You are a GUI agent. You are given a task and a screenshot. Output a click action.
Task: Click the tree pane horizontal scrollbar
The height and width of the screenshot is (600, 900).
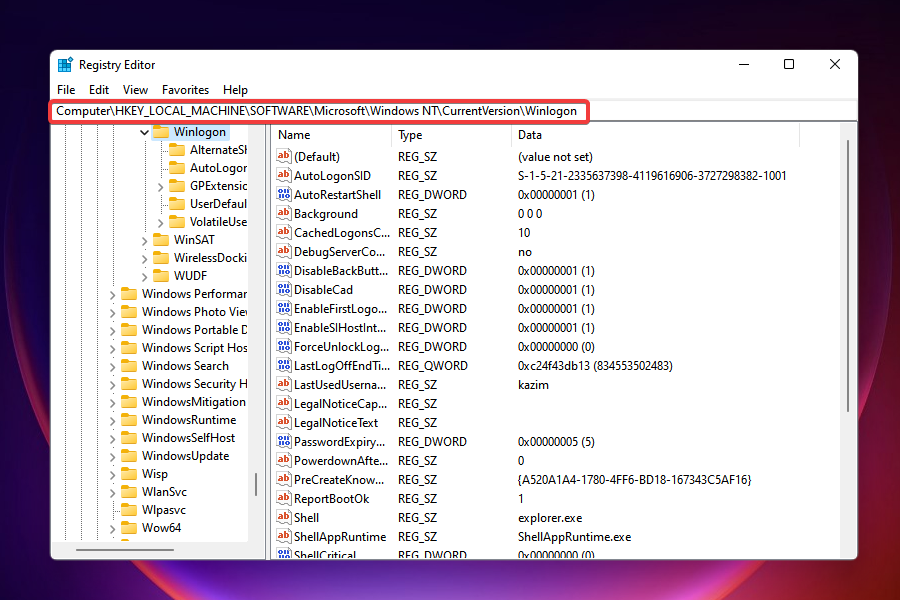(x=125, y=550)
